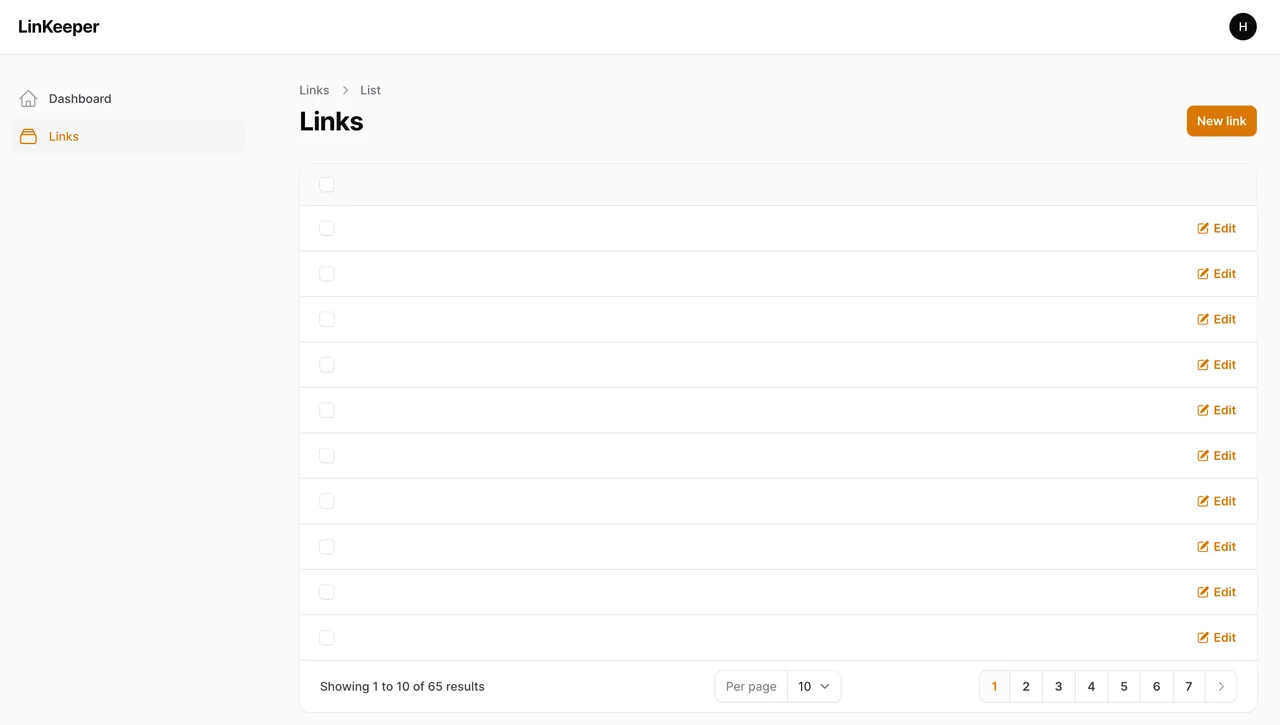
Task: Click the breadcrumb chevron separator
Action: tap(345, 90)
